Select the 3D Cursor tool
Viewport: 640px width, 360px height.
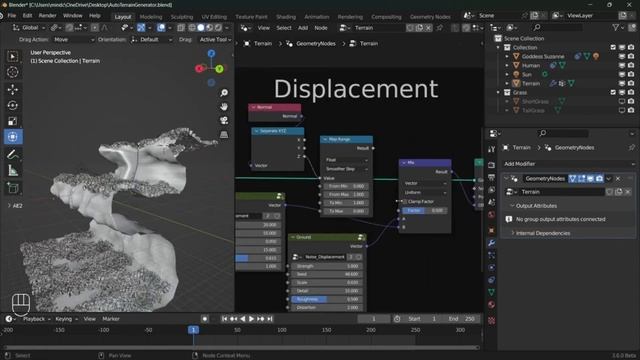pyautogui.click(x=13, y=72)
